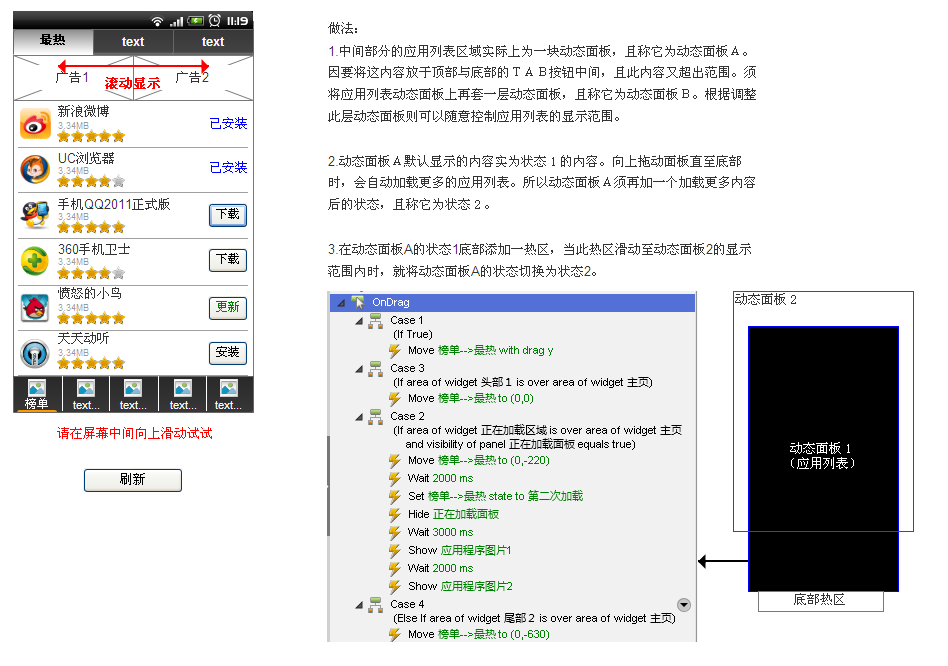Click 更新 button for 愤怒的小鸟

point(228,307)
